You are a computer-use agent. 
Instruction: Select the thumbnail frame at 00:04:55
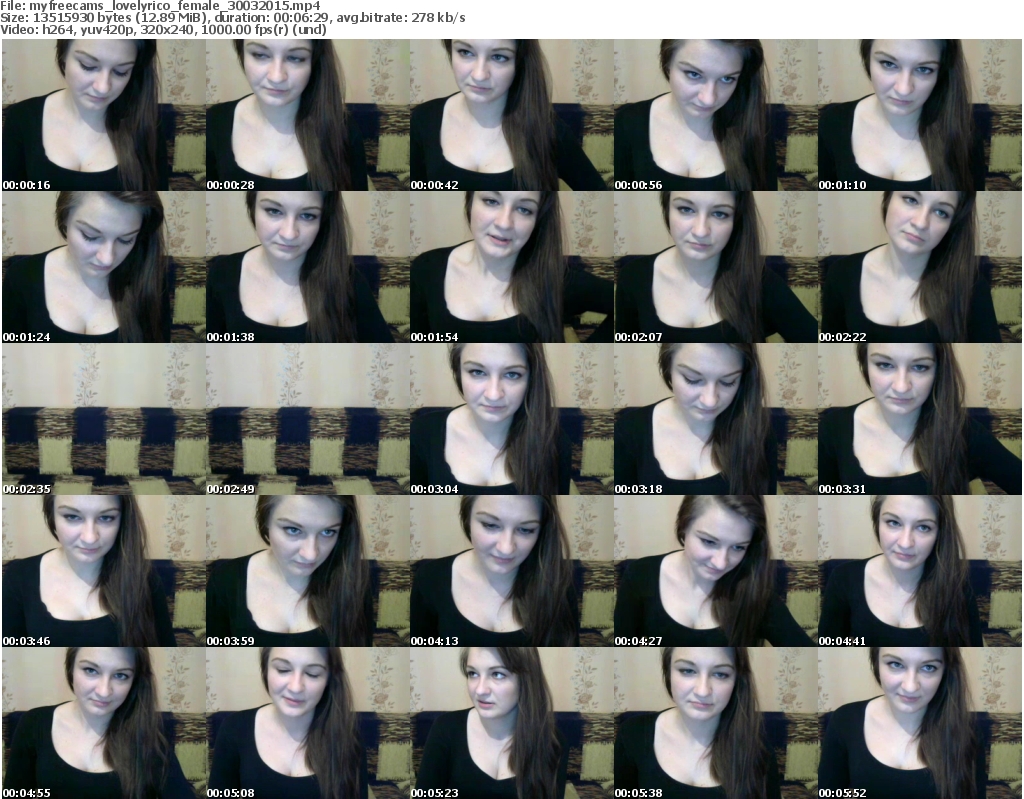[x=104, y=723]
